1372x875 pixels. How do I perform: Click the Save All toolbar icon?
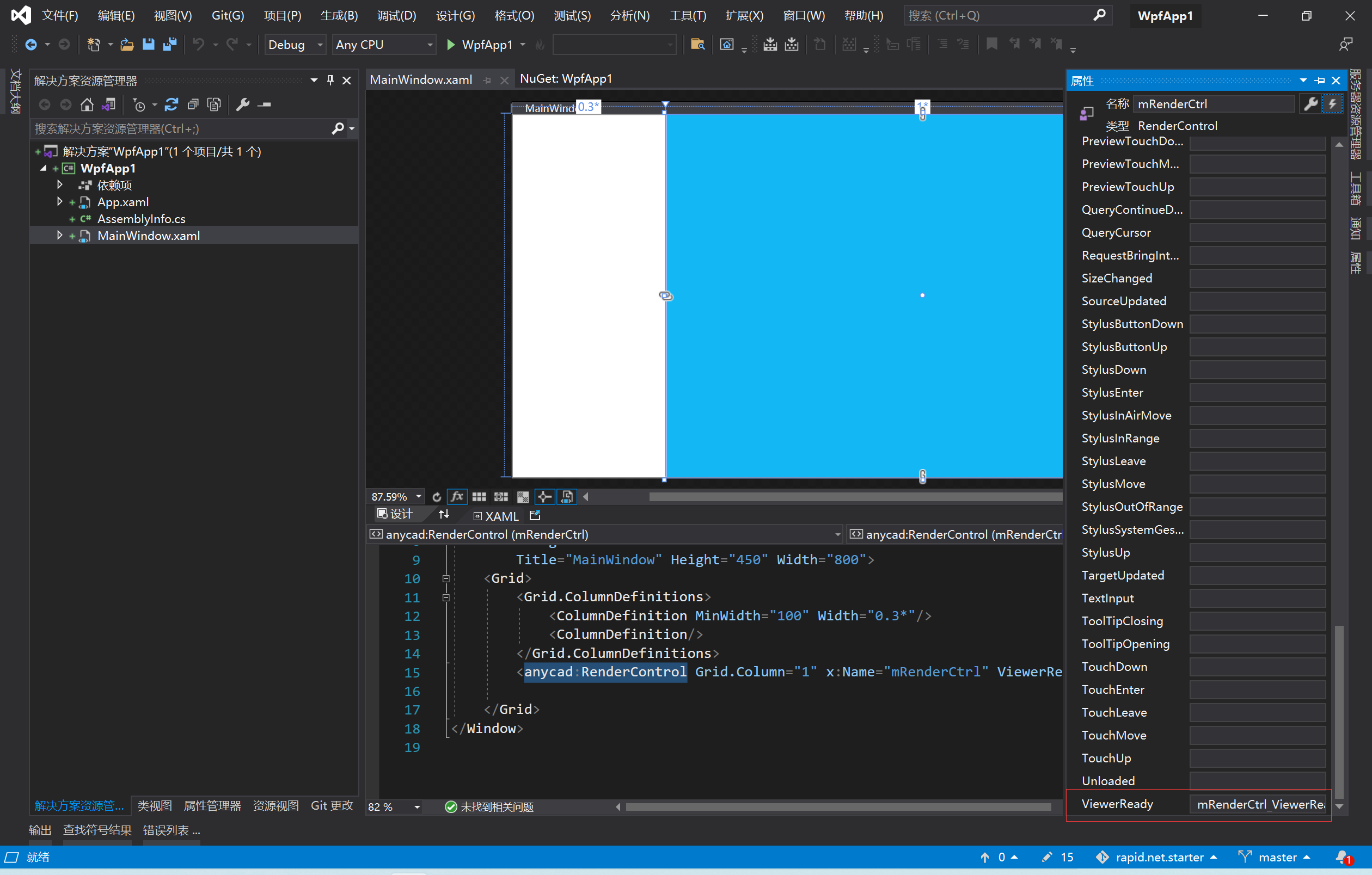tap(169, 45)
